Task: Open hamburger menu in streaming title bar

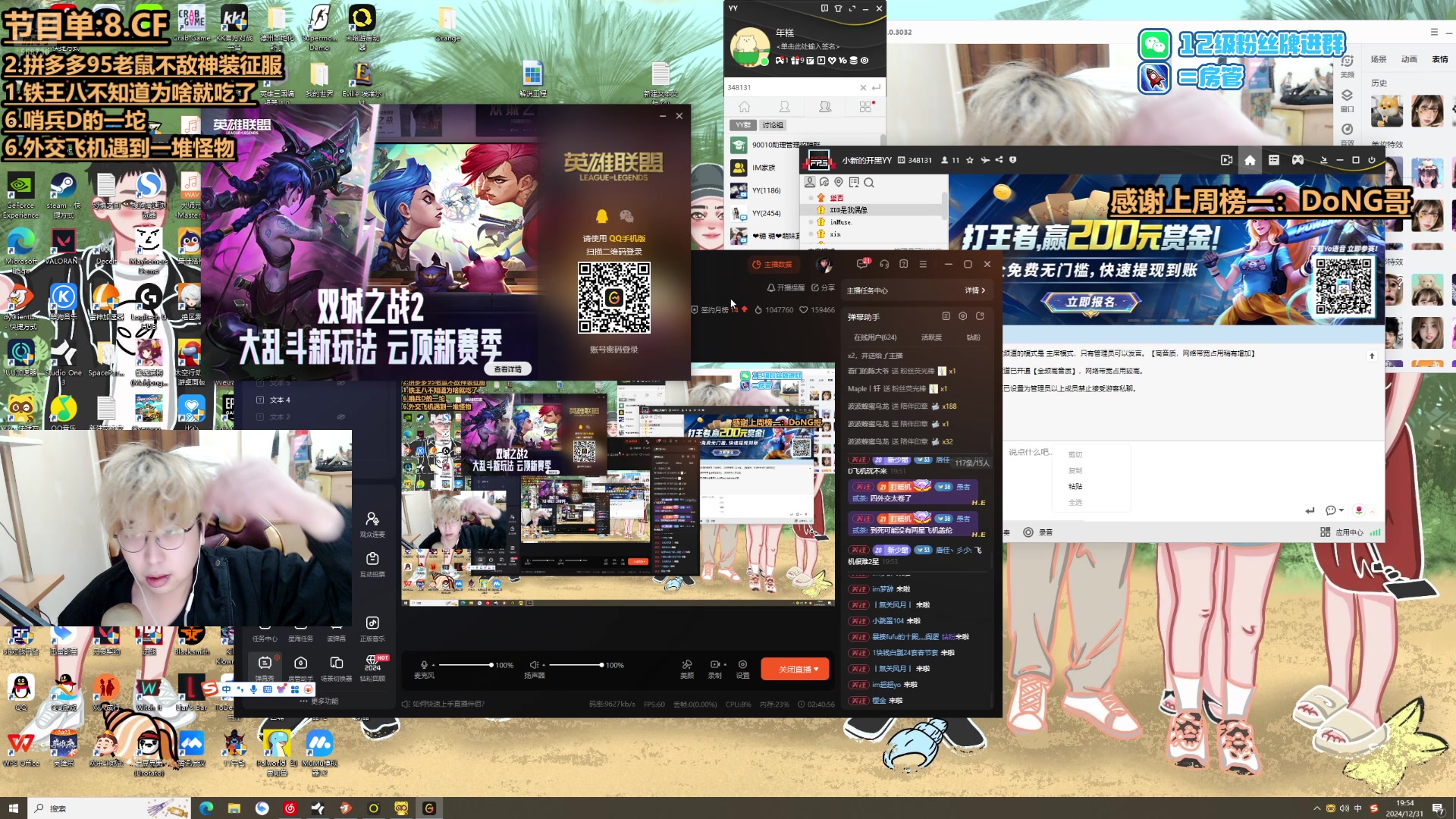Action: pyautogui.click(x=923, y=264)
